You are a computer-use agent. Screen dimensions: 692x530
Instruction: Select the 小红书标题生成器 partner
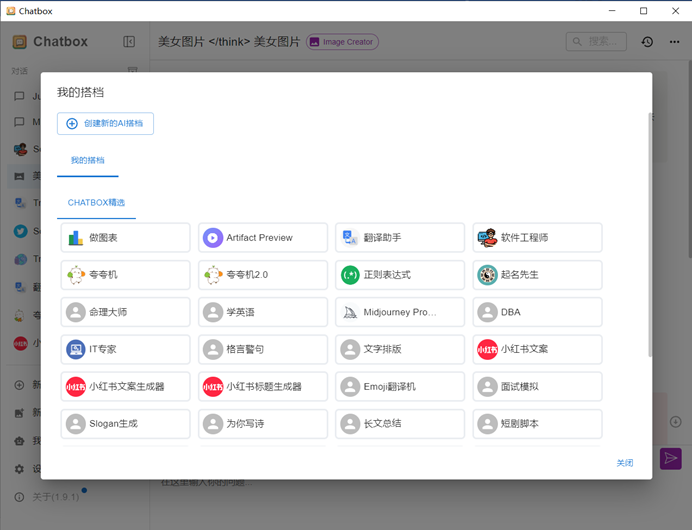(x=263, y=387)
